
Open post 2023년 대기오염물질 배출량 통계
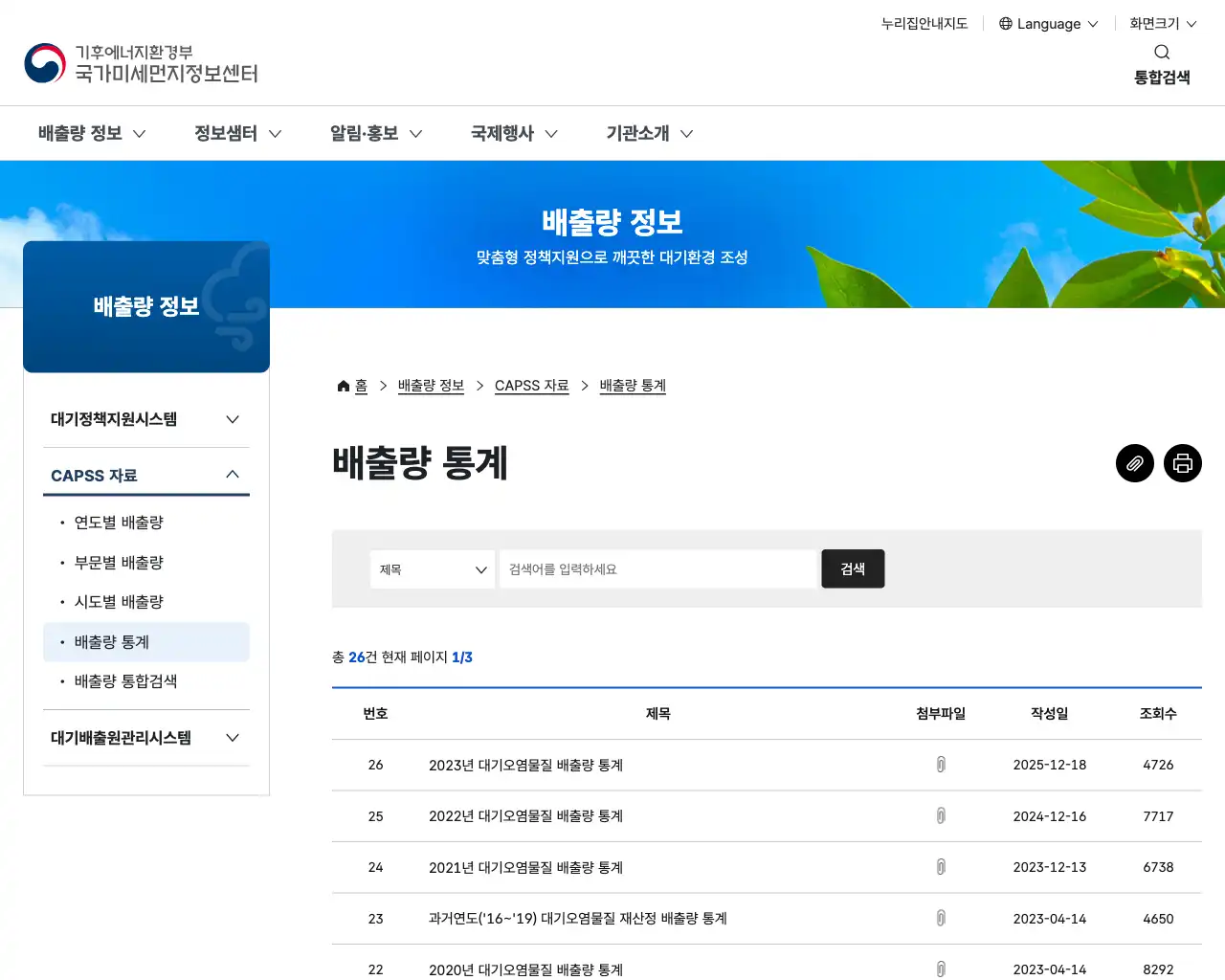(x=525, y=765)
